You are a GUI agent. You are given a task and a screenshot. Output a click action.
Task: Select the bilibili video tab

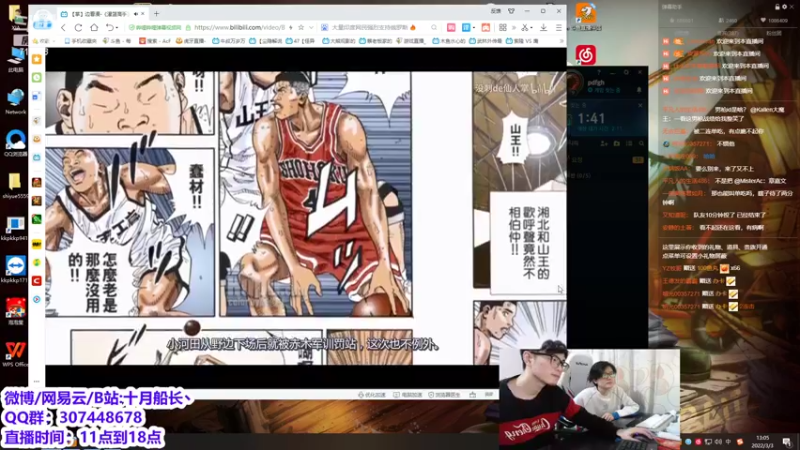tap(102, 14)
